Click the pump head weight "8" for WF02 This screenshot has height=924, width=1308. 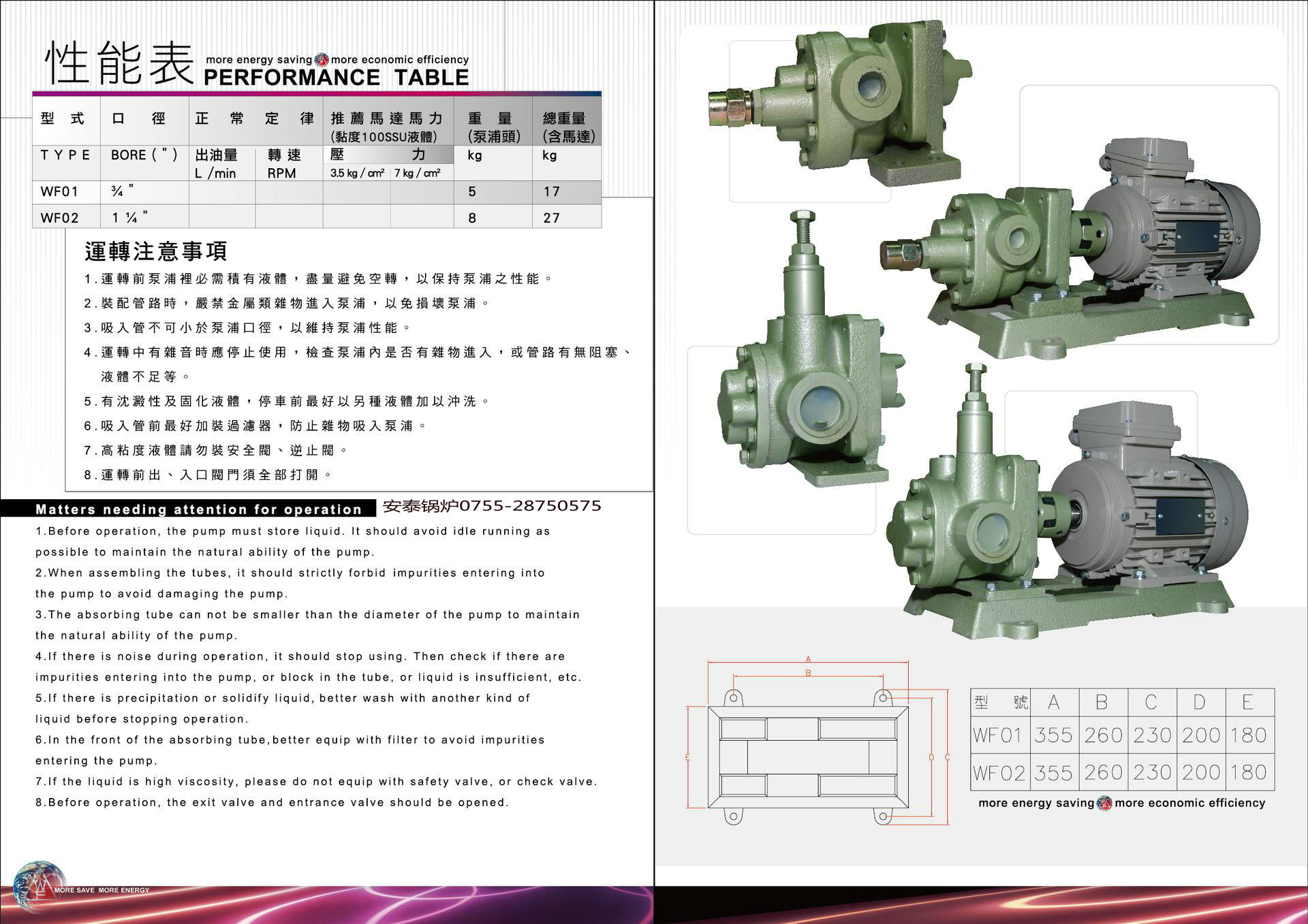pos(472,218)
